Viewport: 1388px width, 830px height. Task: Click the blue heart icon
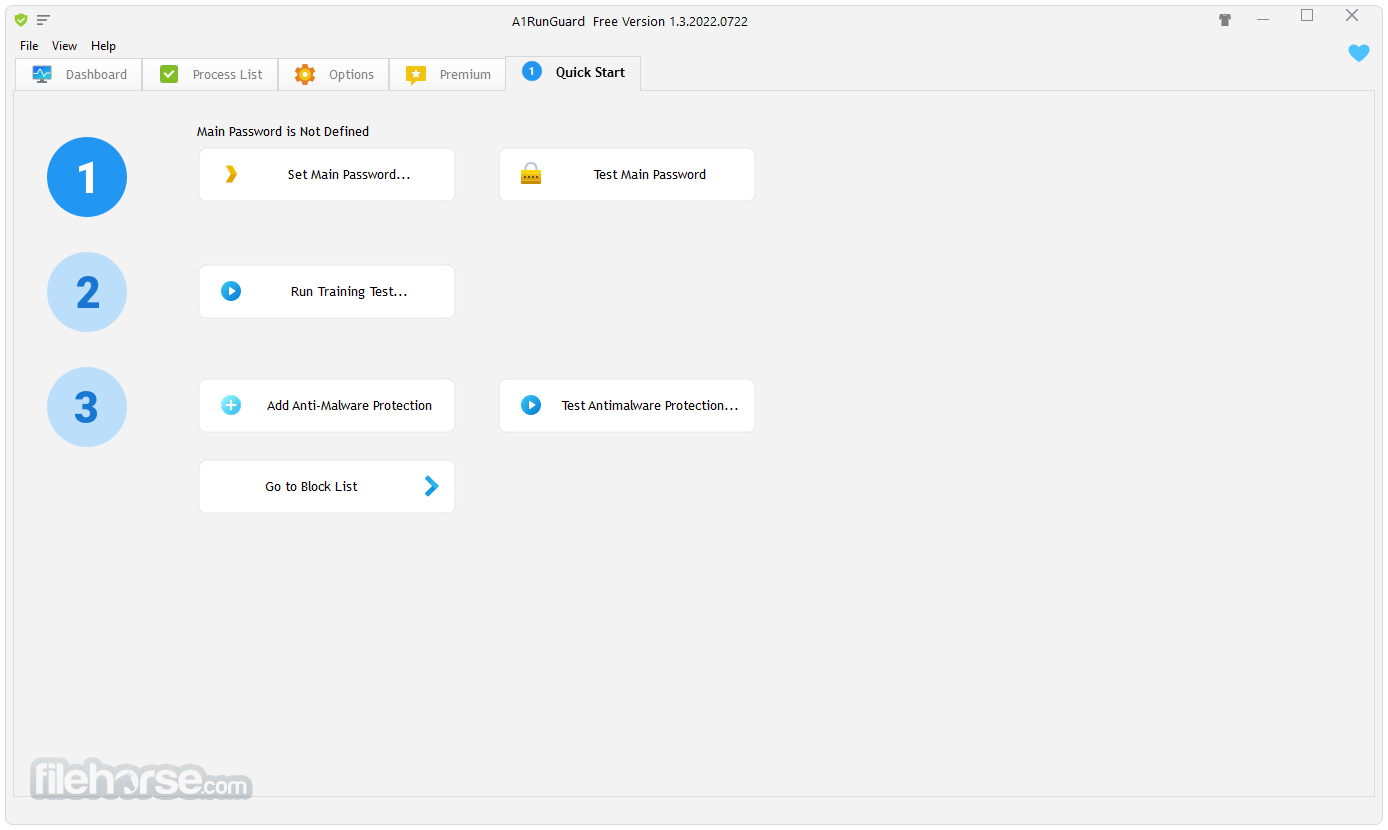pyautogui.click(x=1359, y=53)
